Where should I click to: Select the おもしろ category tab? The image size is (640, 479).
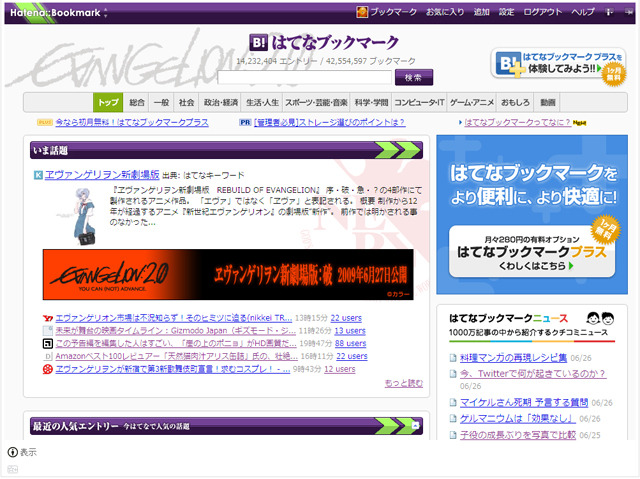click(515, 102)
